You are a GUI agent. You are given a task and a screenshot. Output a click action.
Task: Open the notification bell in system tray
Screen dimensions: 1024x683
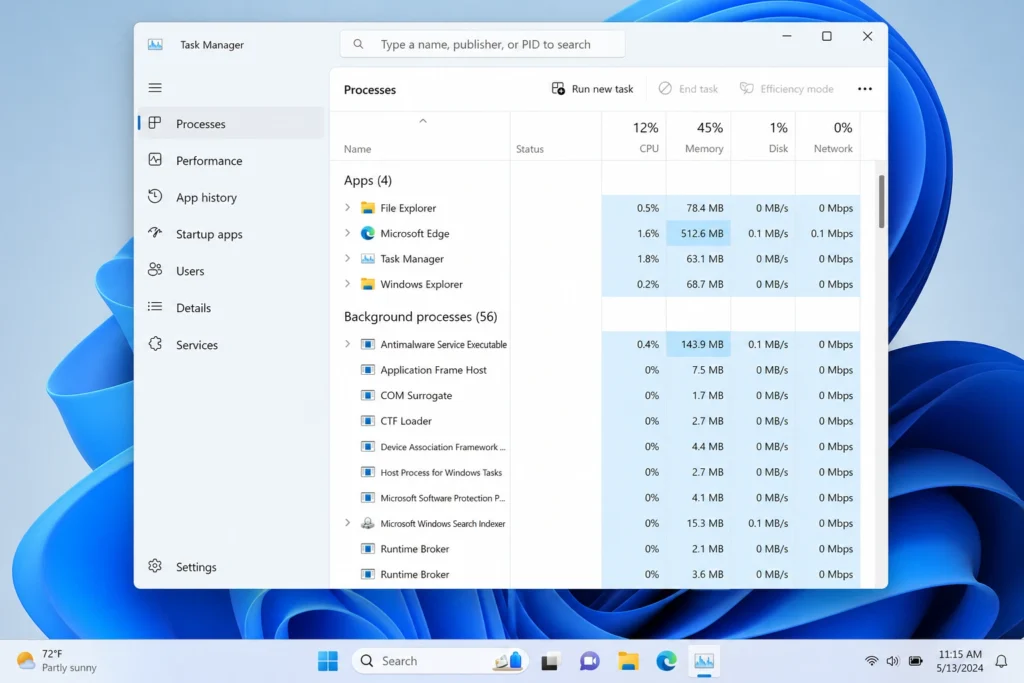[x=1001, y=661]
